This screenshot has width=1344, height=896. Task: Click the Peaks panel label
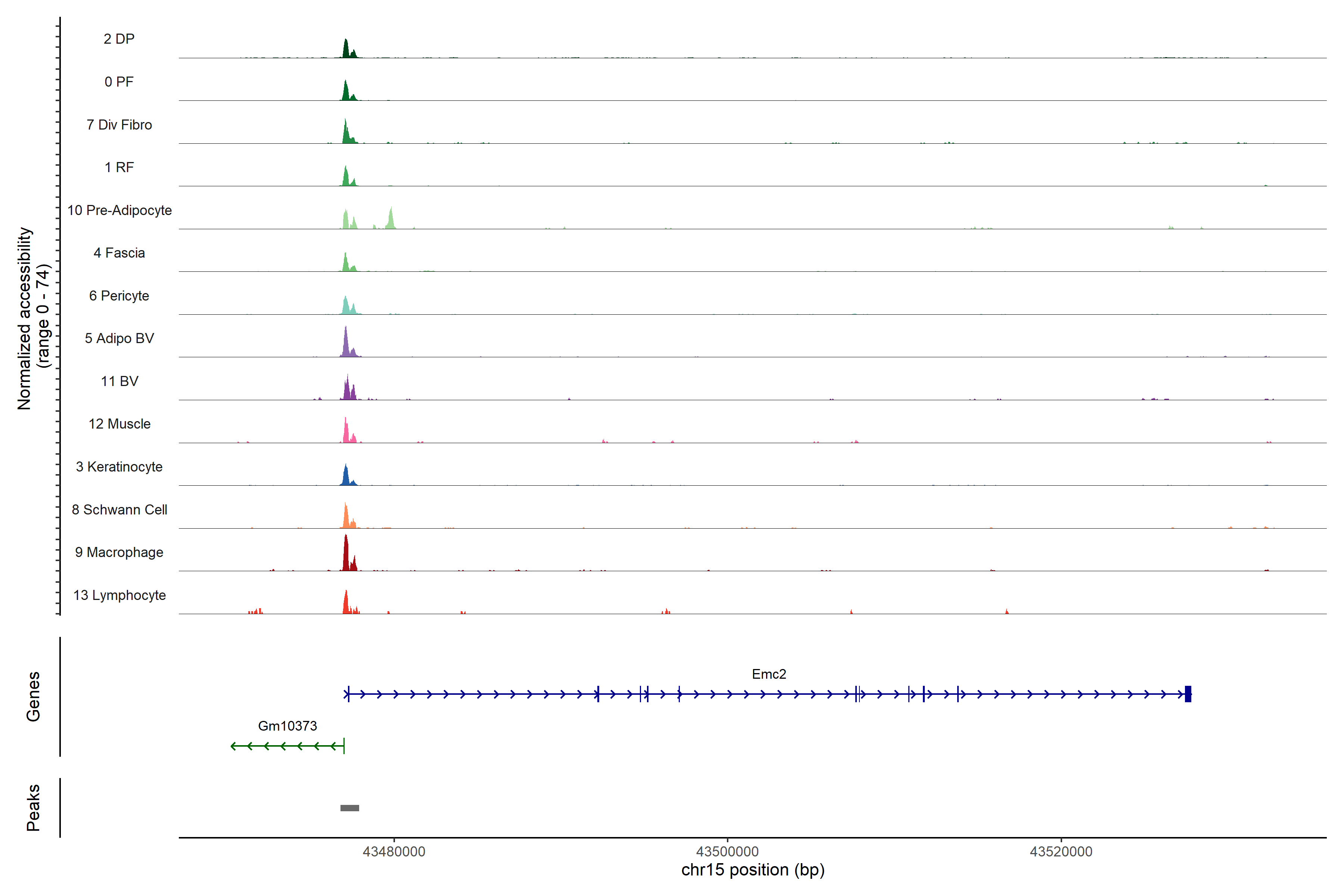pyautogui.click(x=33, y=807)
